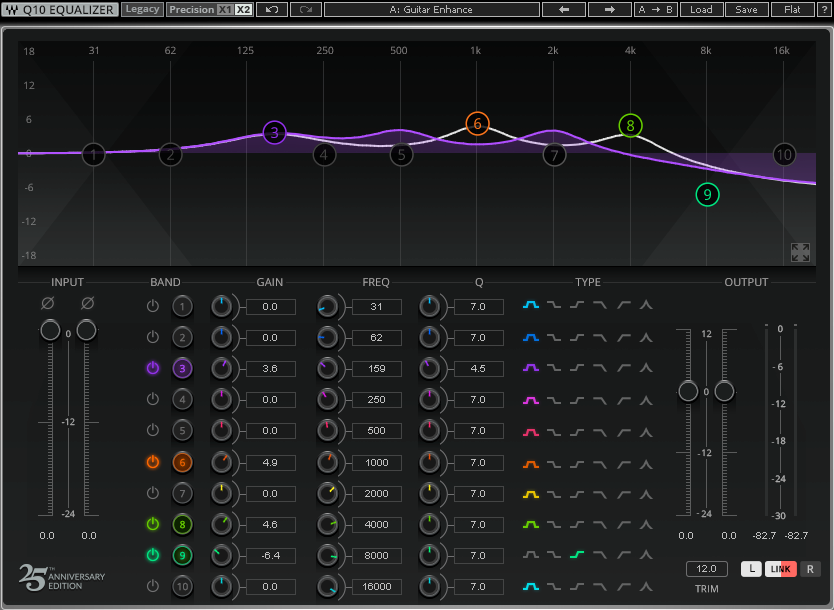Enable band 2 power button
Image resolution: width=834 pixels, height=610 pixels.
[153, 337]
